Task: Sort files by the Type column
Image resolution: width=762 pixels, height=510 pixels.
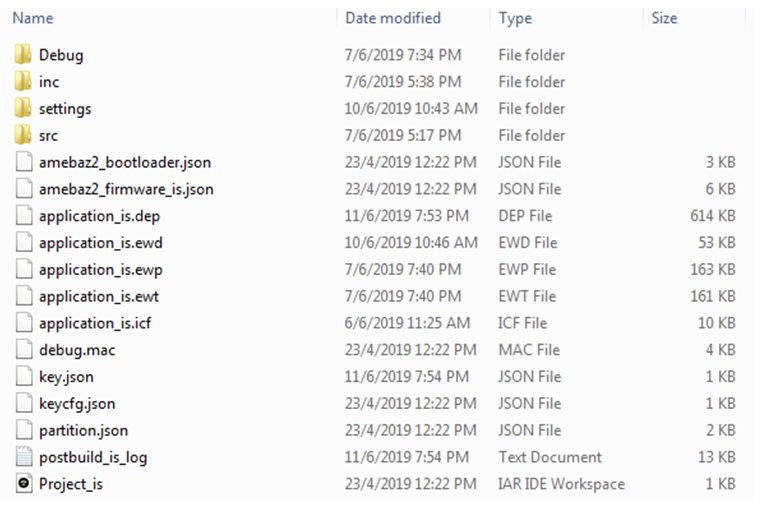Action: 515,18
